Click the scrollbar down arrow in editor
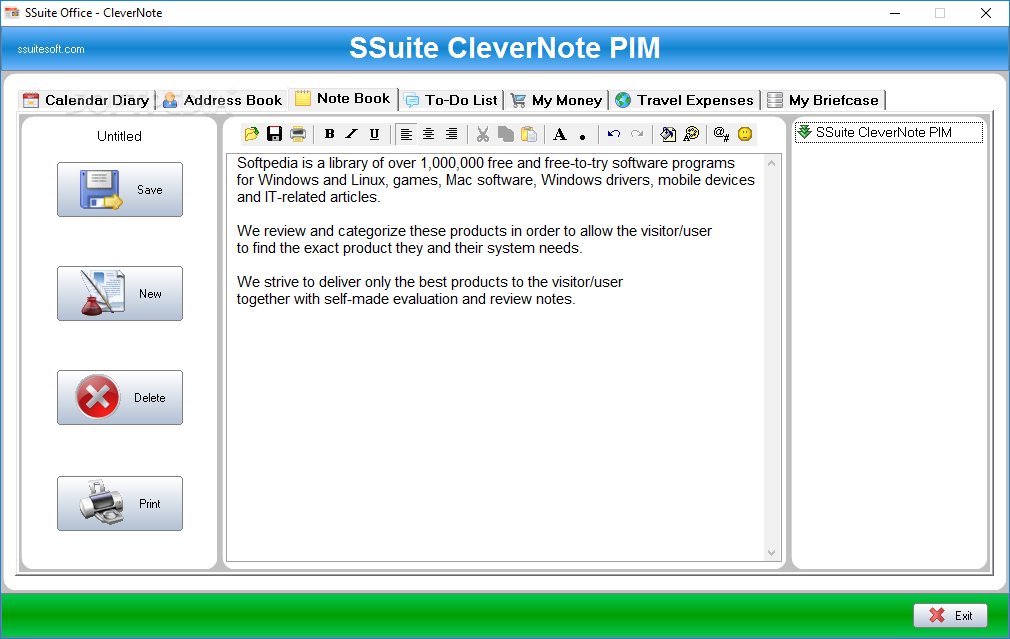Viewport: 1010px width, 639px height. point(772,553)
